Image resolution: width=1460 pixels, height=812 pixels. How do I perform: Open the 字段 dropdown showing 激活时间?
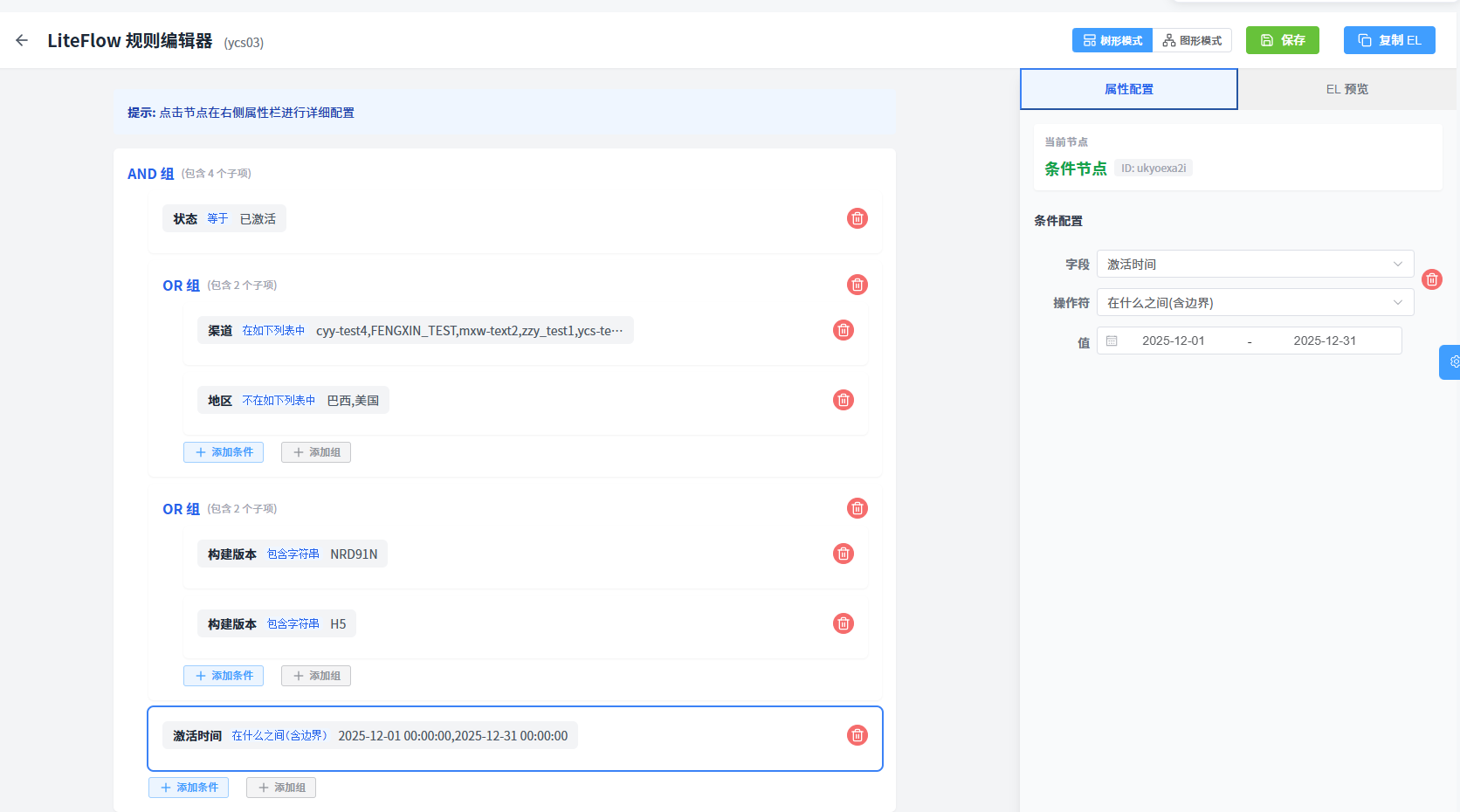click(x=1254, y=264)
